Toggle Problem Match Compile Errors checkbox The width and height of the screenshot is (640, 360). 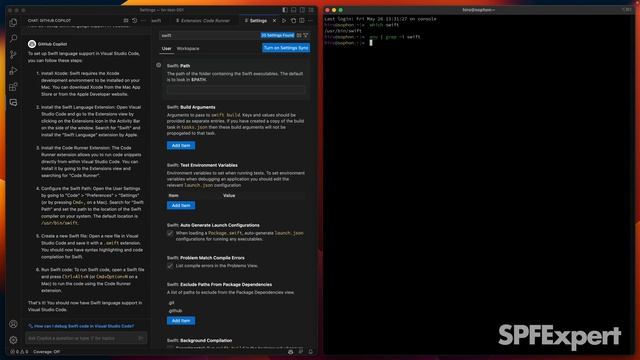point(170,266)
